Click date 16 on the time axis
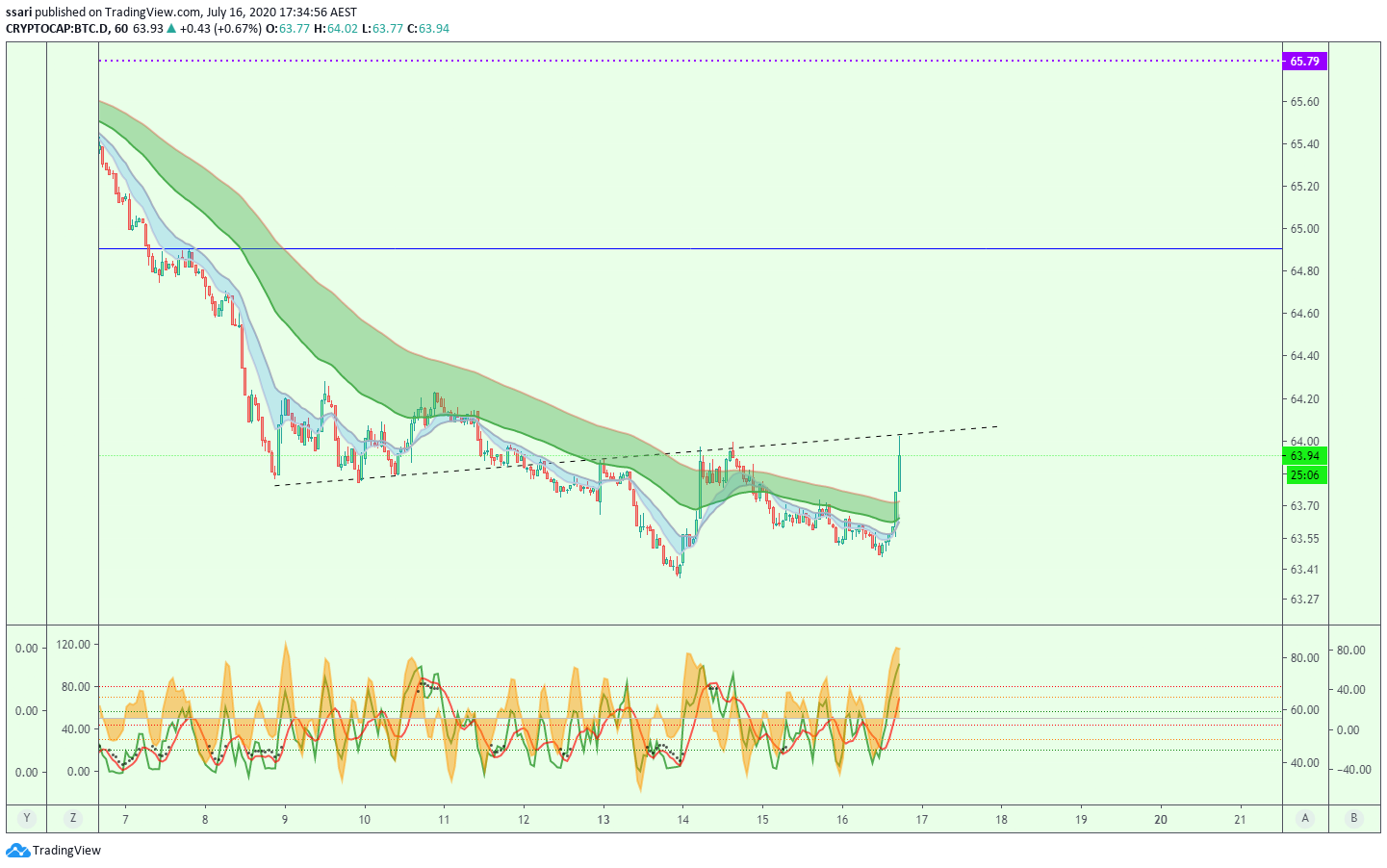Viewport: 1387px width, 868px height. click(x=842, y=820)
